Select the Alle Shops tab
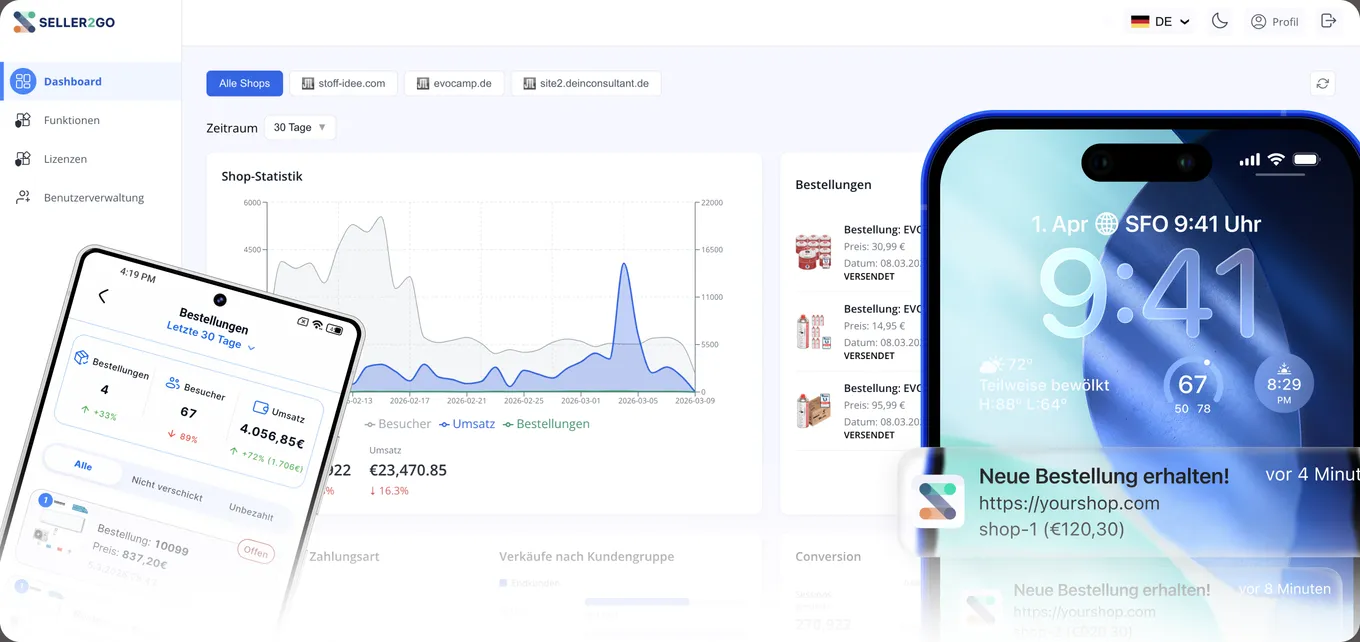This screenshot has width=1360, height=642. tap(245, 83)
